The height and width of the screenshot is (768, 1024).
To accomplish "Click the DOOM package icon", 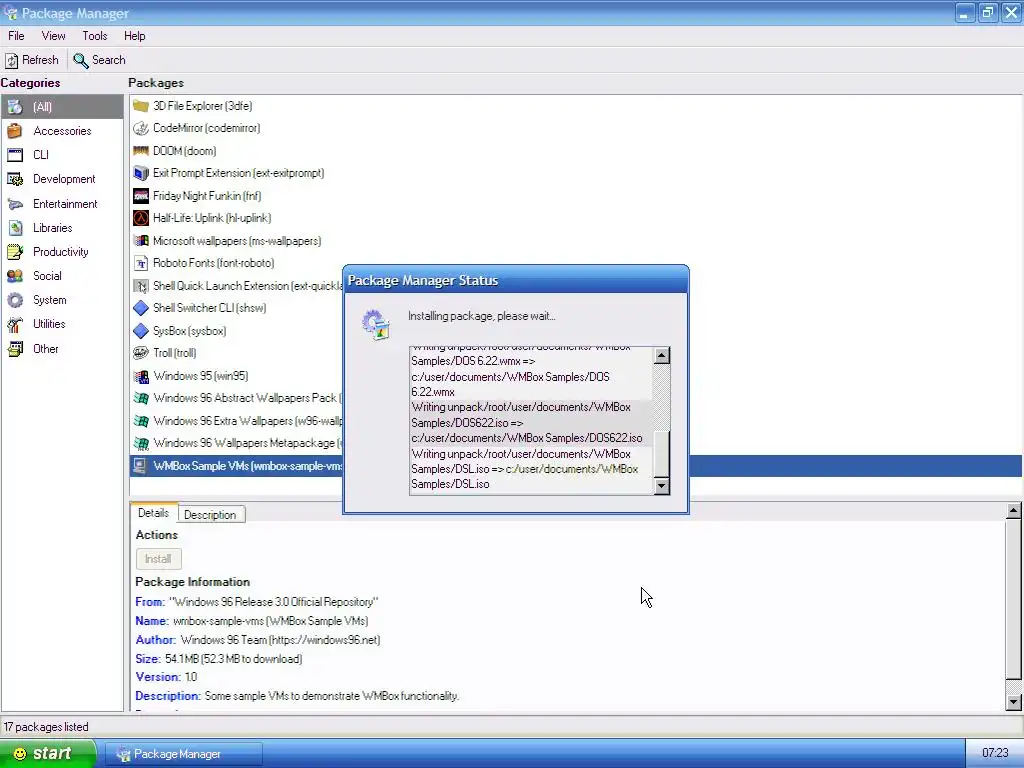I will click(141, 151).
